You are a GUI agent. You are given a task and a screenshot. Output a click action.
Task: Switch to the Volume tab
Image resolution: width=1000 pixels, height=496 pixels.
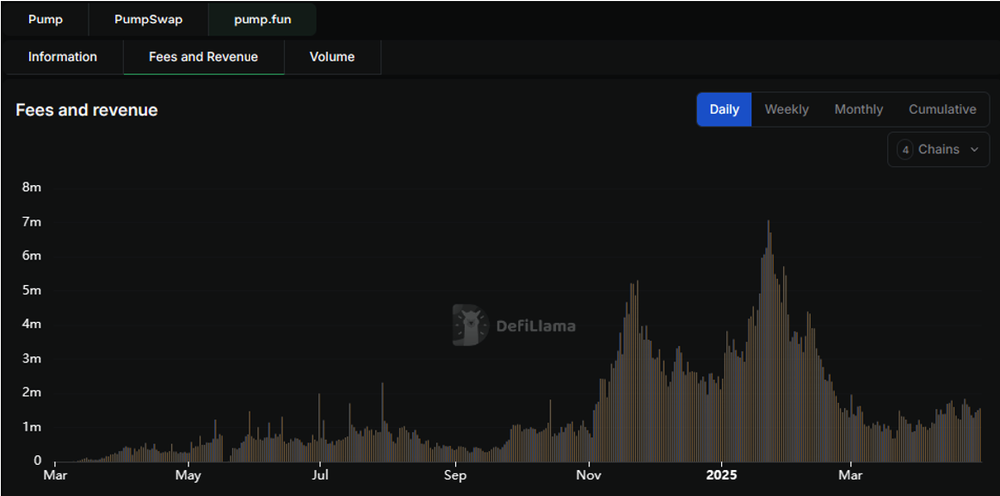[x=332, y=57]
